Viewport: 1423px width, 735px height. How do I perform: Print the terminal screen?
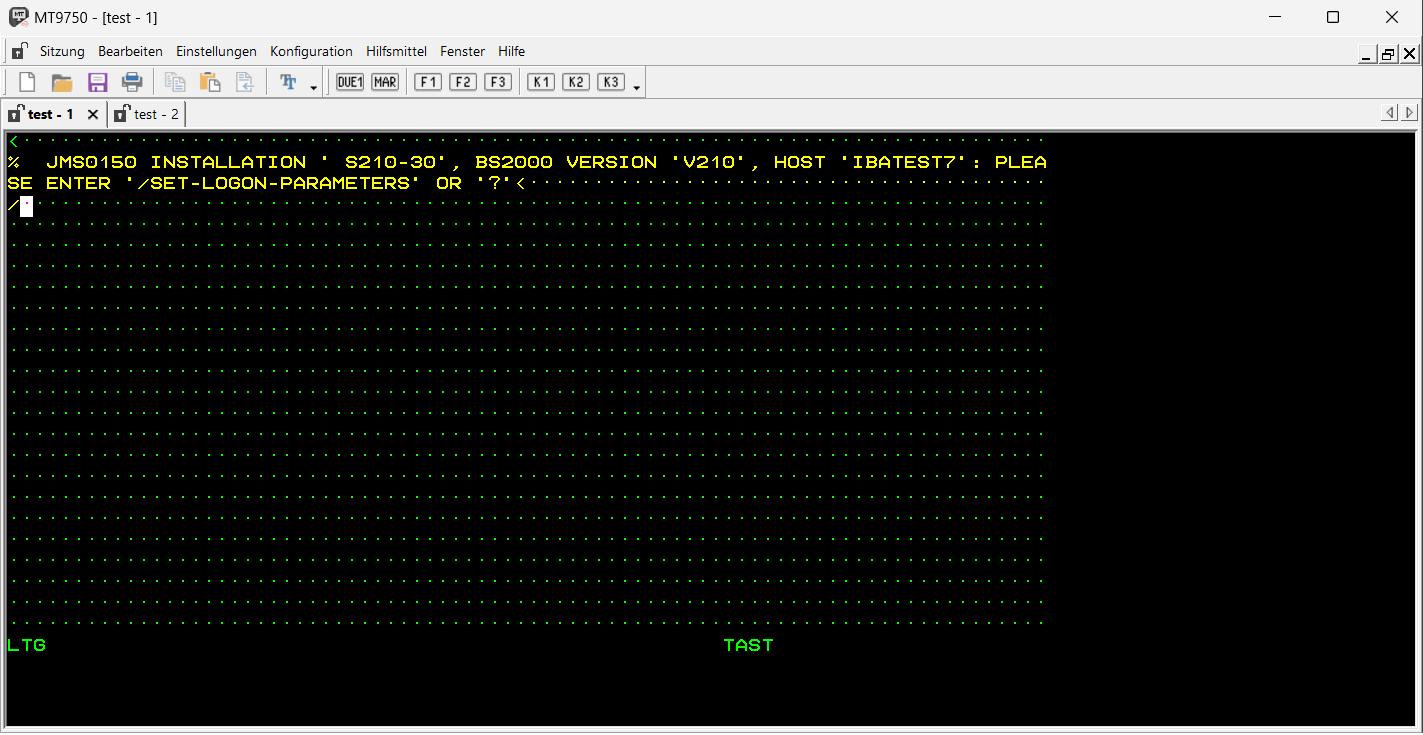[x=132, y=82]
